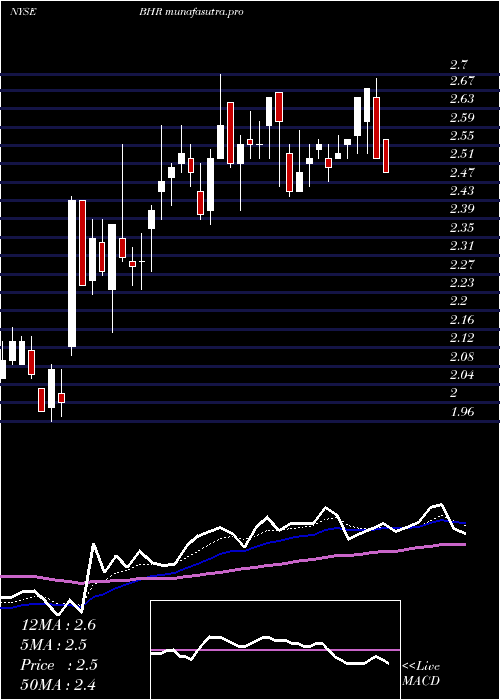Select the 2.2 price axis label

coord(458,301)
